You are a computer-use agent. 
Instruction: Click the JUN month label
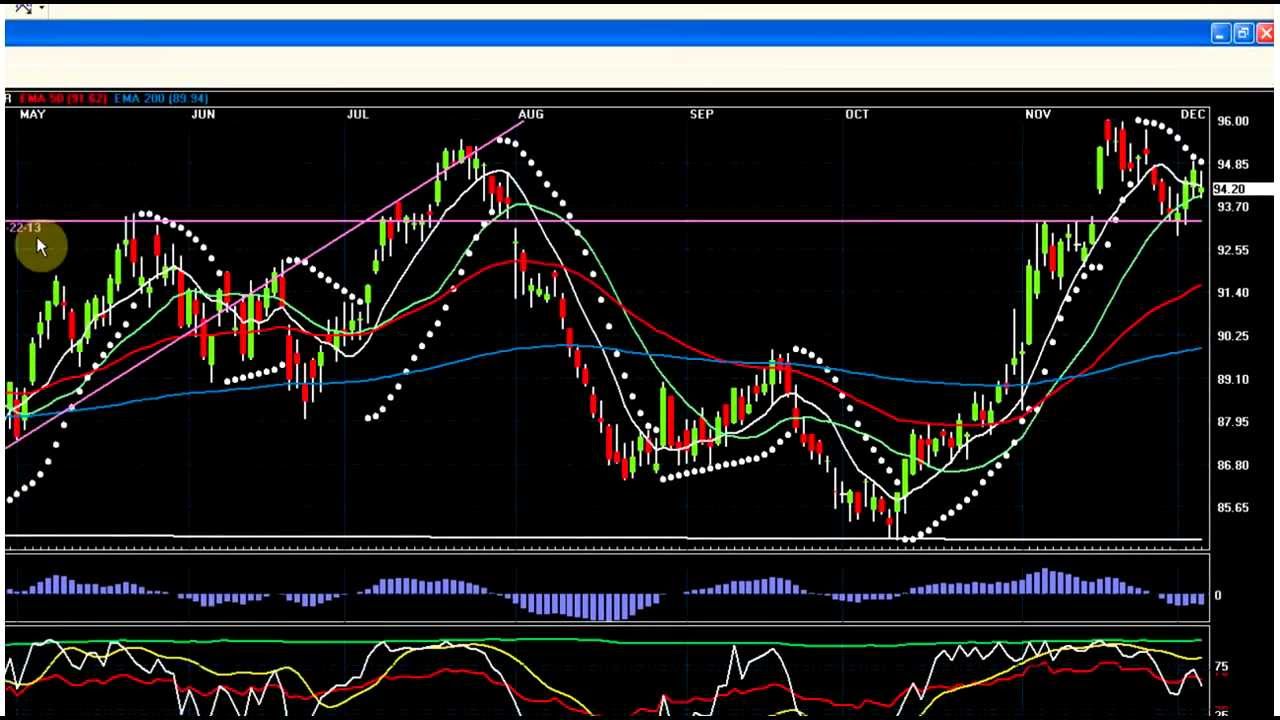(203, 114)
